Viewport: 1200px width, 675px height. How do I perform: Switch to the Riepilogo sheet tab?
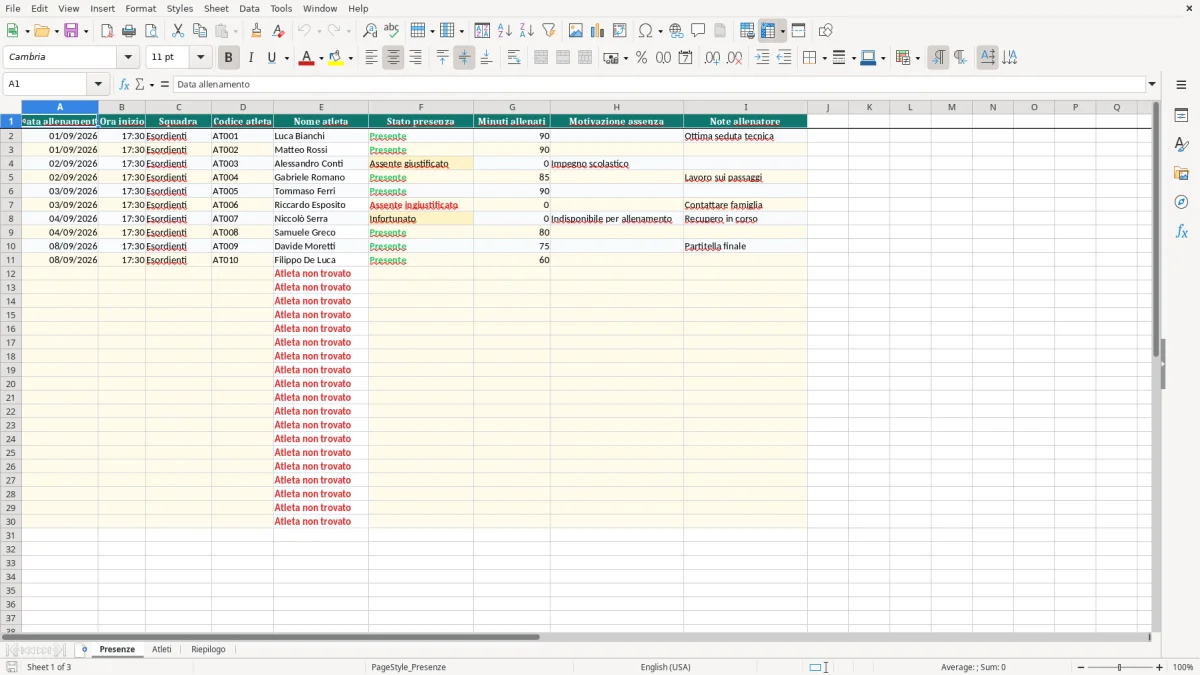[x=208, y=650]
